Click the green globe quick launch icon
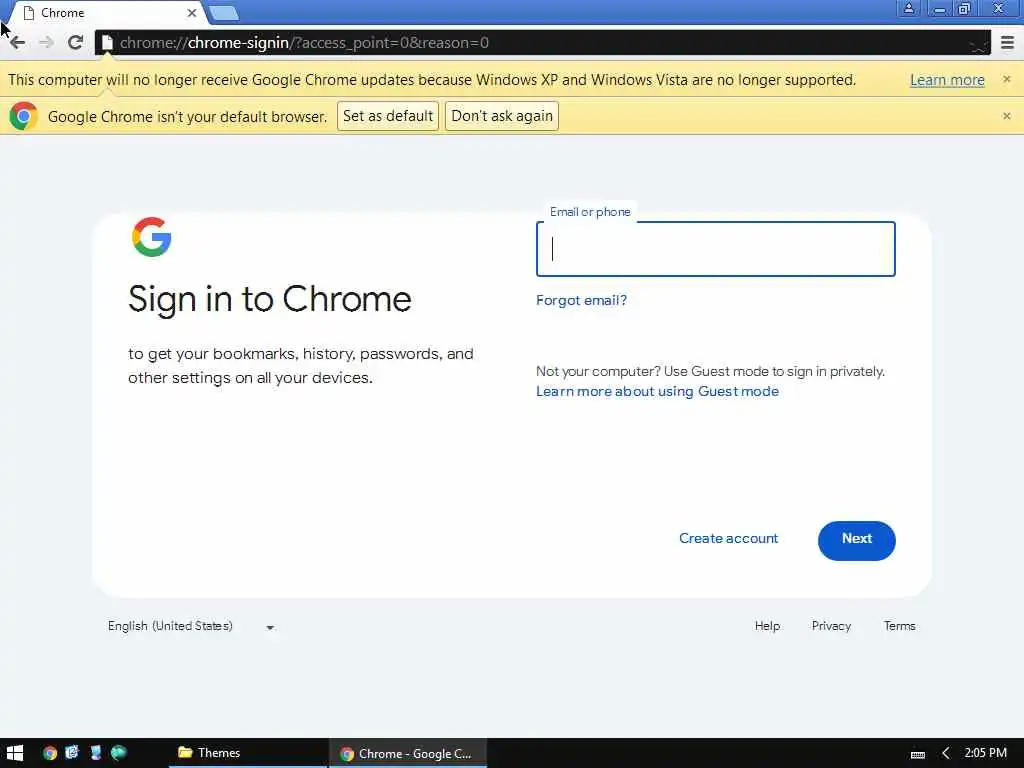 118,752
